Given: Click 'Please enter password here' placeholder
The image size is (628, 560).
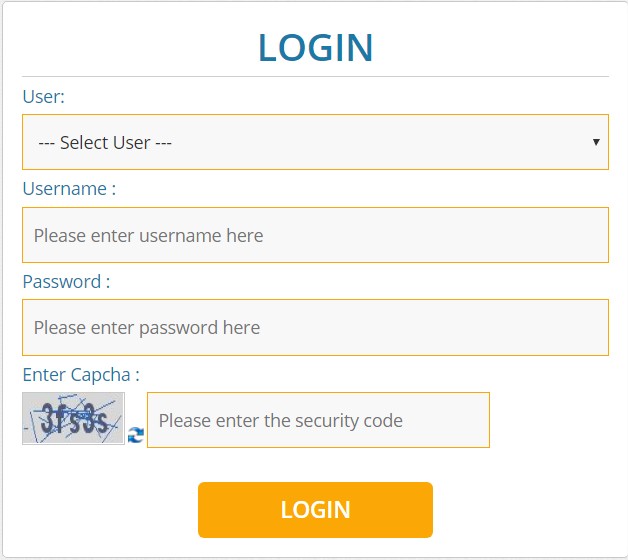Looking at the screenshot, I should [147, 328].
